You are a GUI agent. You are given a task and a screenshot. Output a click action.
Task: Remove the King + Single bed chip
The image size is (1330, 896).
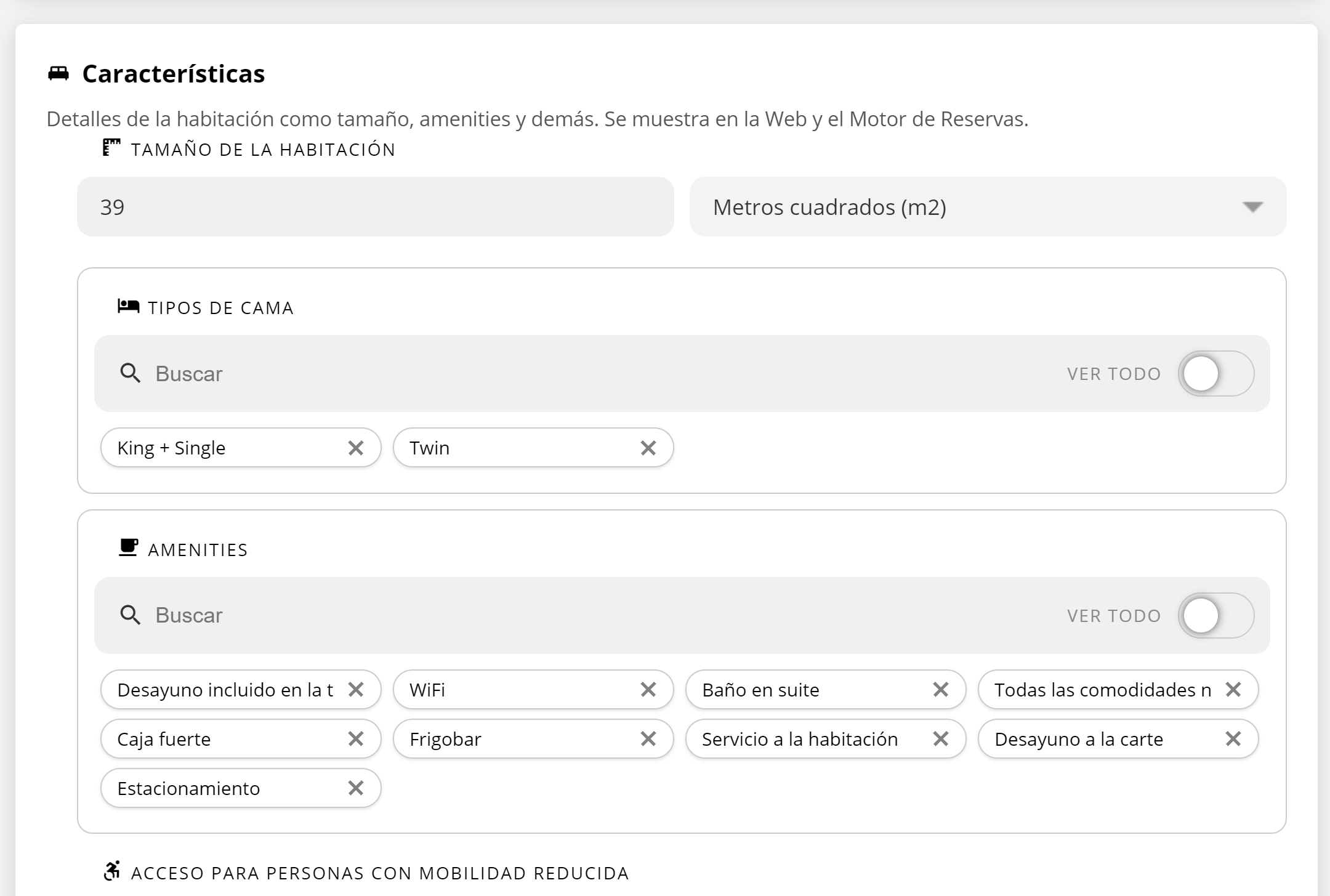click(356, 448)
